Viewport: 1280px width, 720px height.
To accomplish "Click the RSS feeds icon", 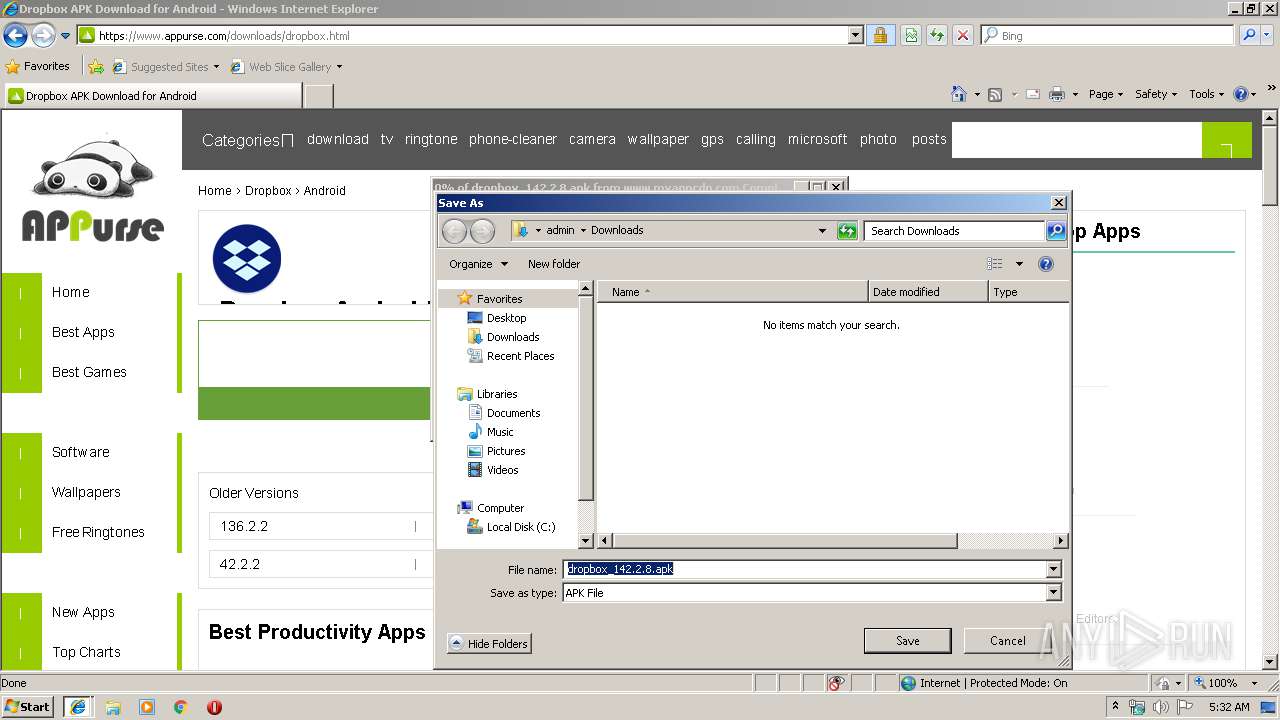I will [x=995, y=94].
